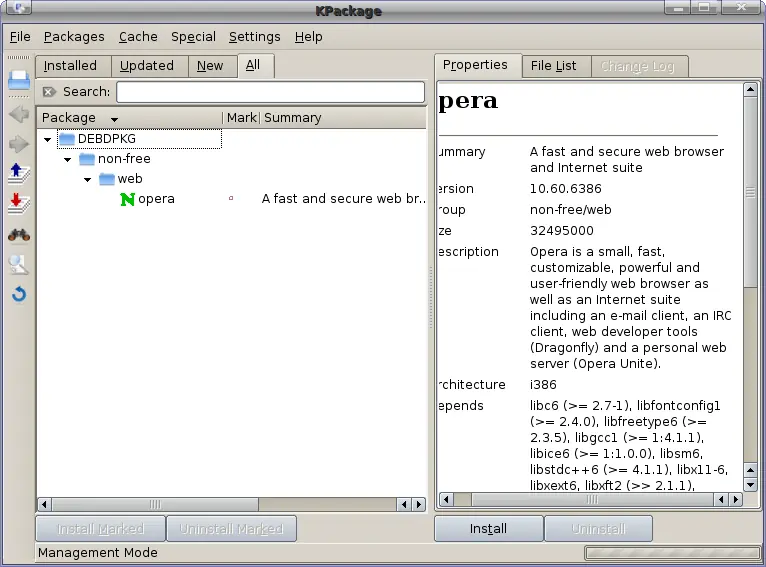Switch to the Updated tab

pos(149,66)
